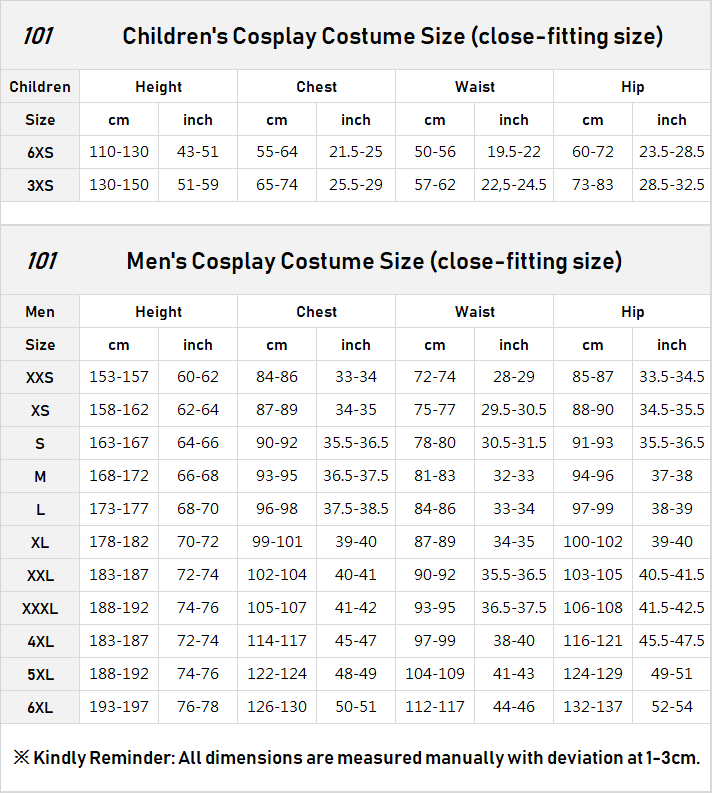712x793 pixels.
Task: Click the 4XL size row label
Action: tap(40, 641)
